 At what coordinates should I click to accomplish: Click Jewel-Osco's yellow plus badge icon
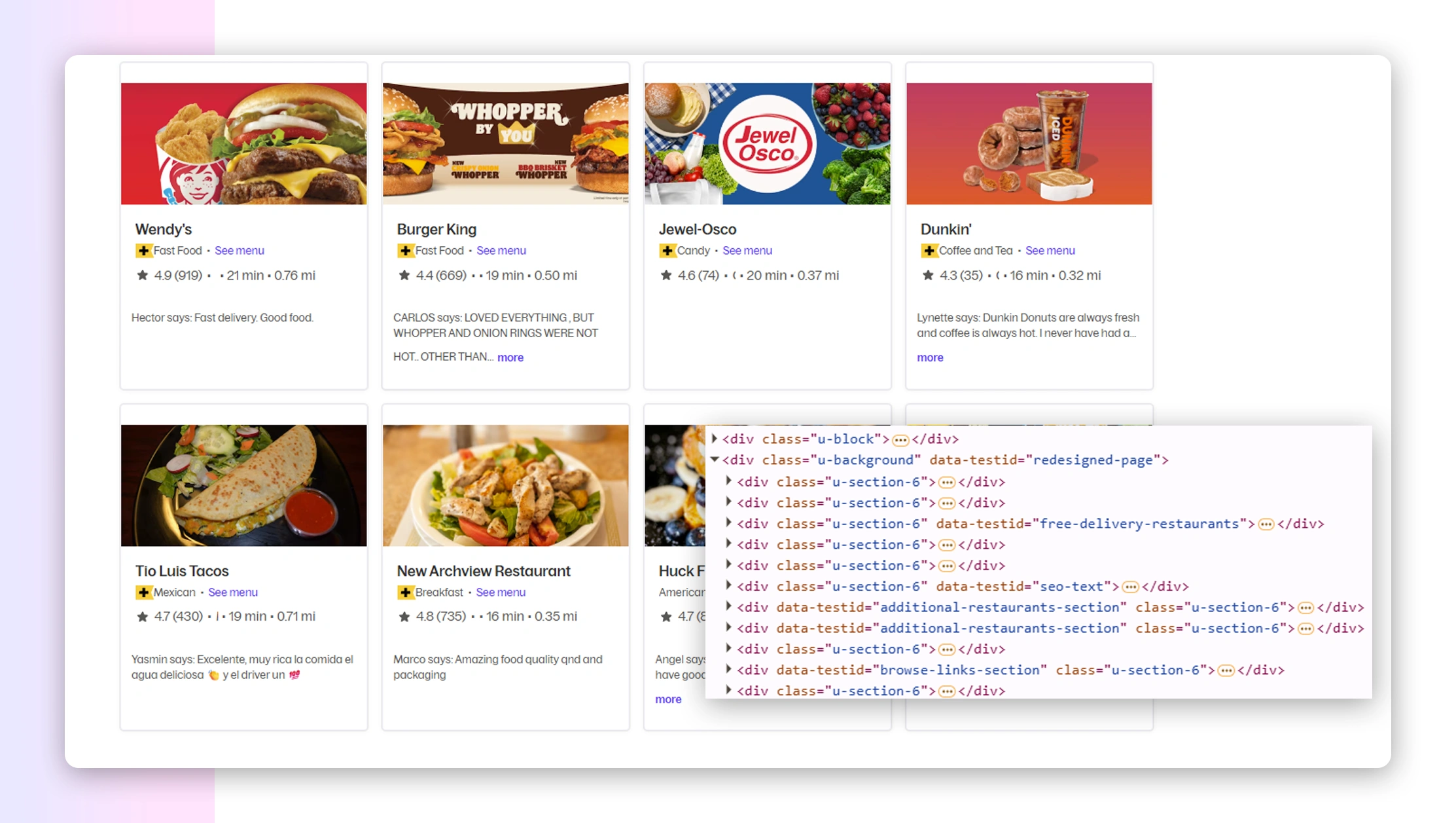667,251
